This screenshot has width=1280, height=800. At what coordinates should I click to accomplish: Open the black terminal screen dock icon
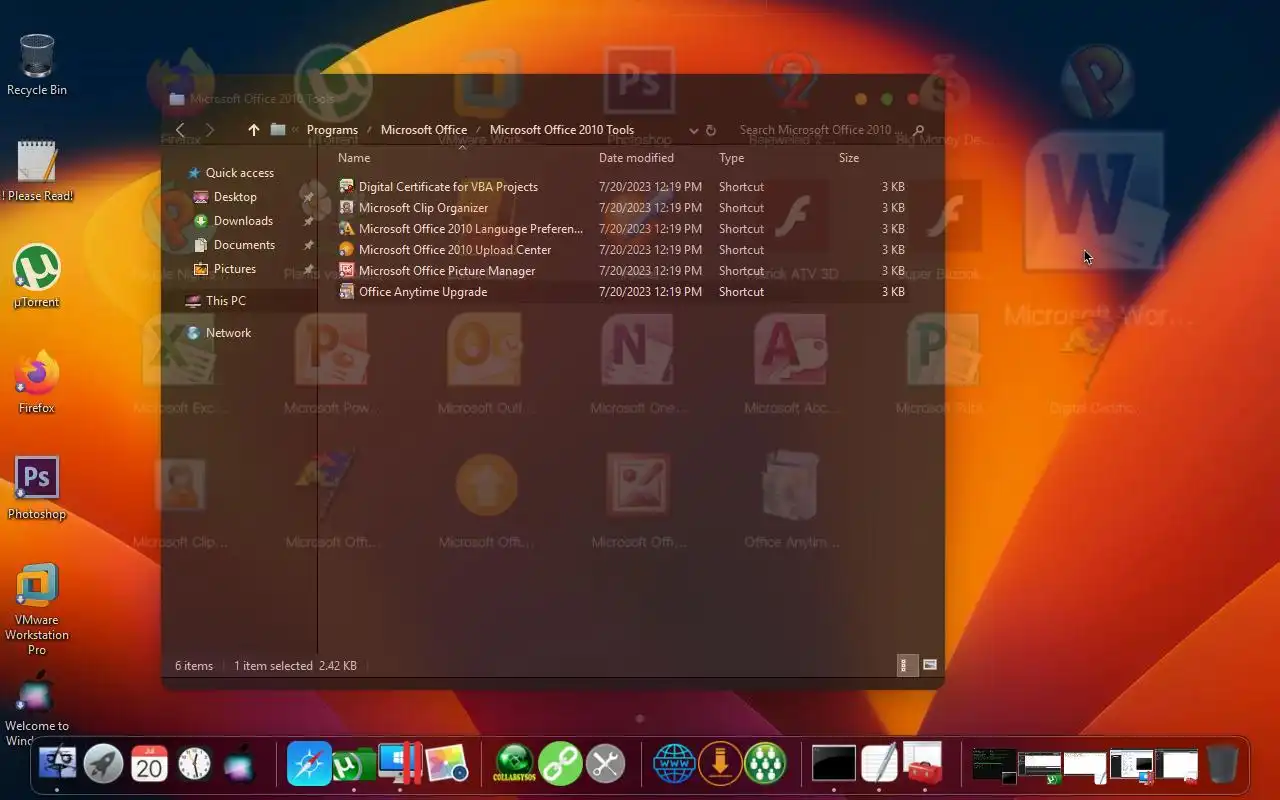pos(833,764)
